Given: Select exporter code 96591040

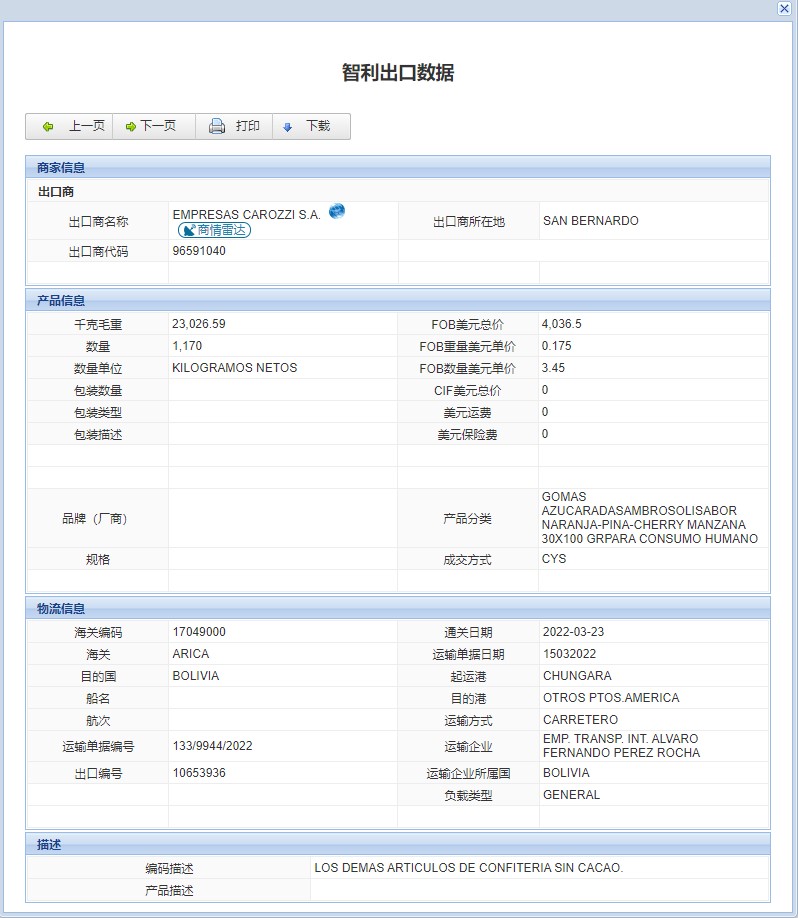Looking at the screenshot, I should (x=199, y=251).
